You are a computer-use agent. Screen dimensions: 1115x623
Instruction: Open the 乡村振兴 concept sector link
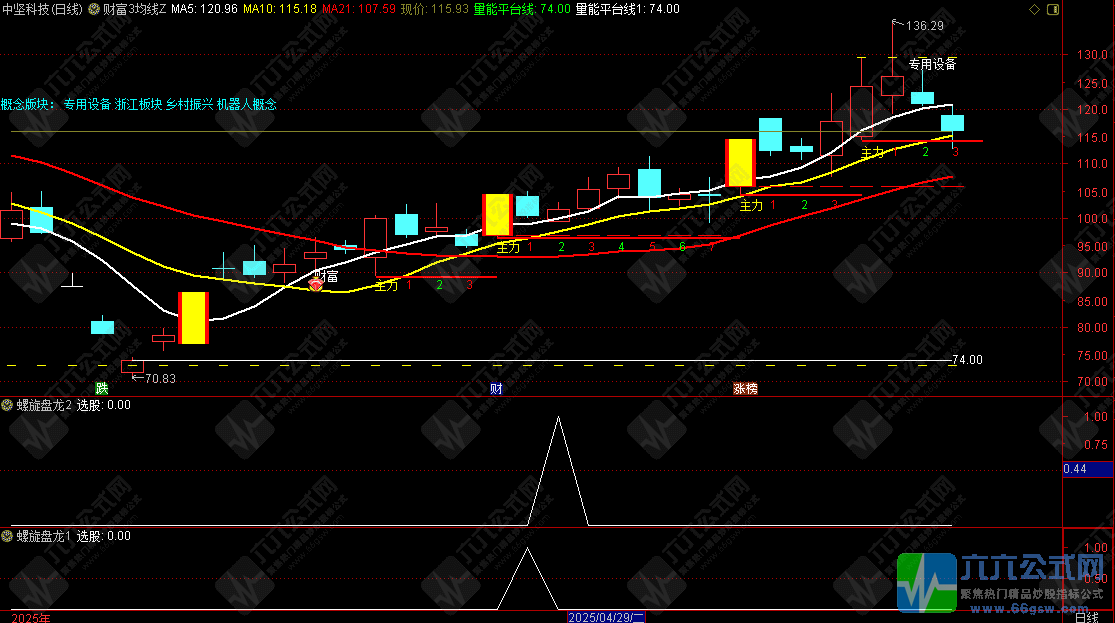189,103
